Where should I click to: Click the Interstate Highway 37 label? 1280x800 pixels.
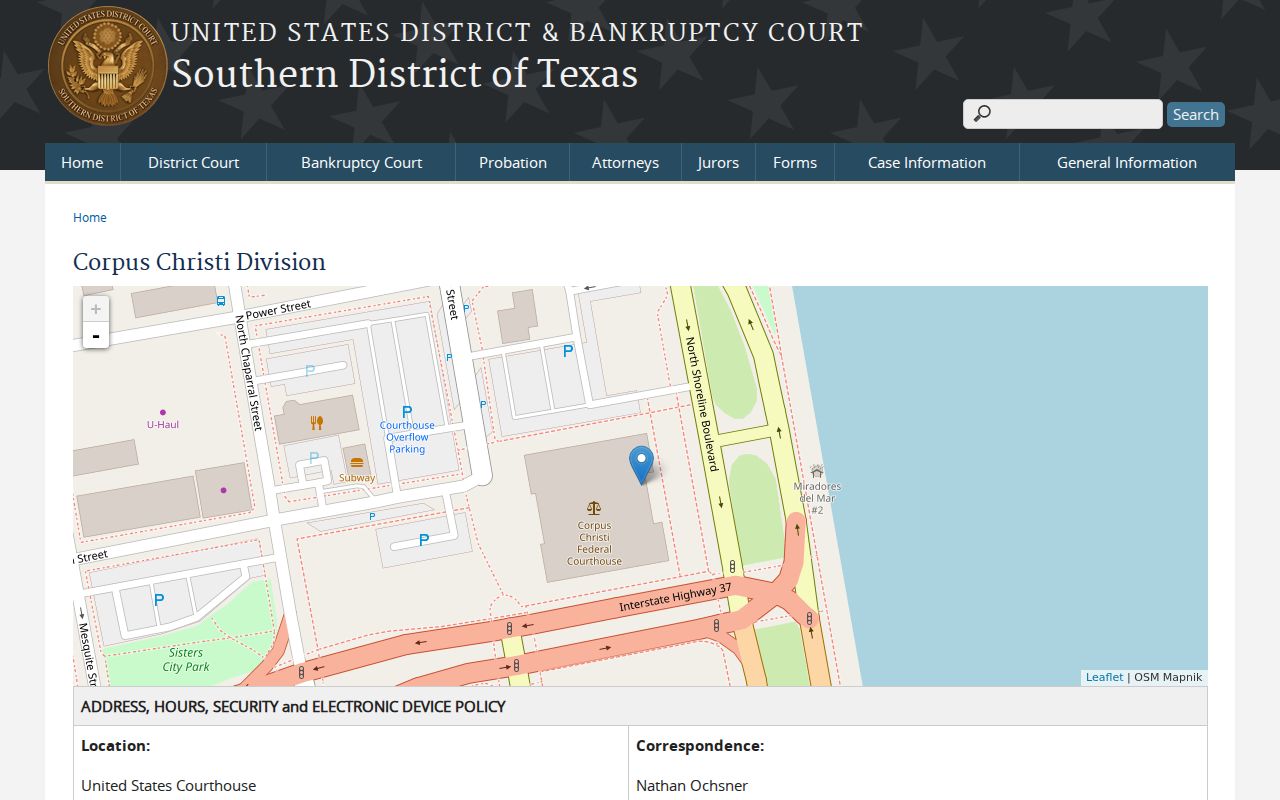coord(676,597)
